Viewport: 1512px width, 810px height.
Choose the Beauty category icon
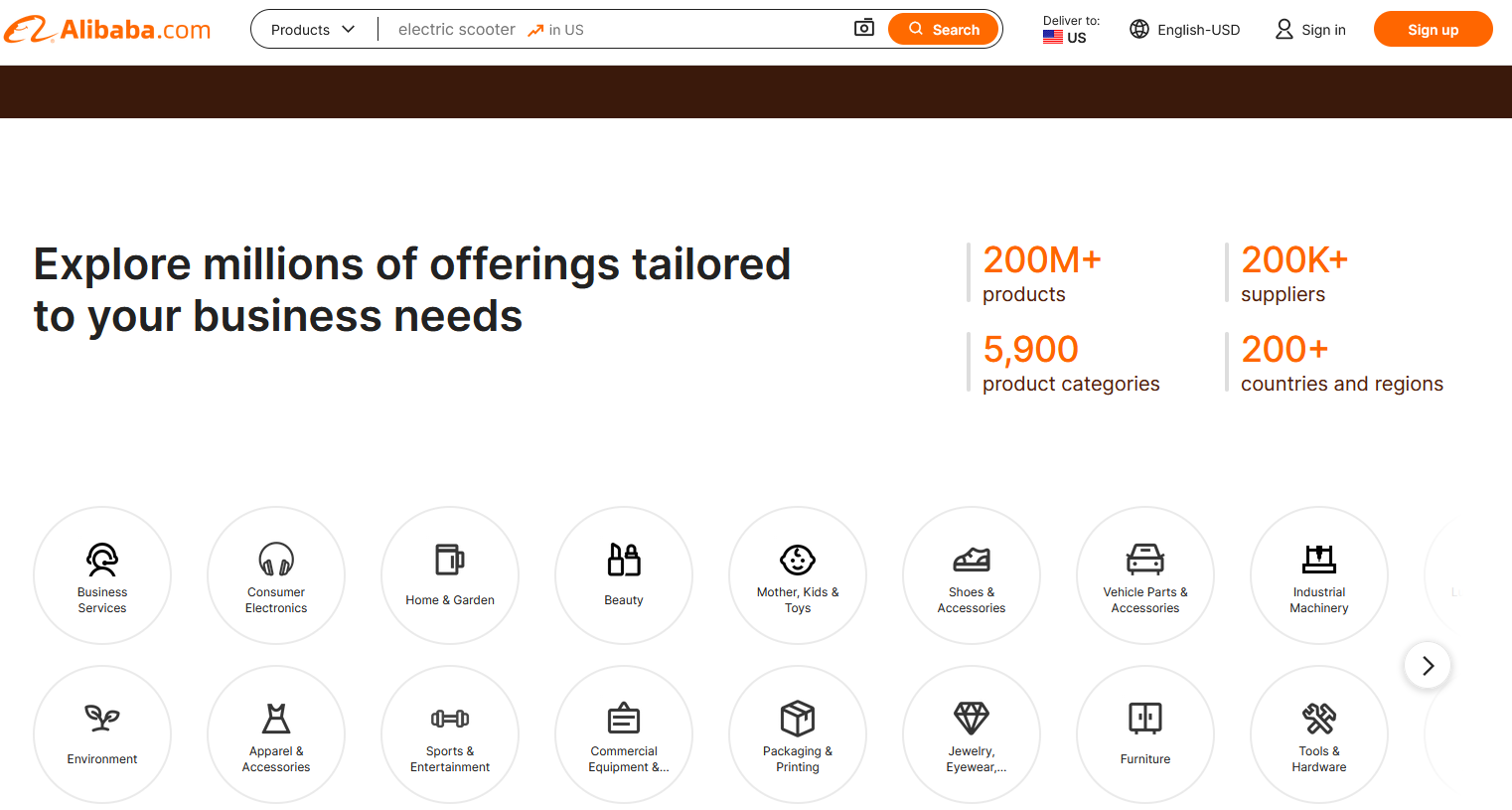(x=624, y=562)
